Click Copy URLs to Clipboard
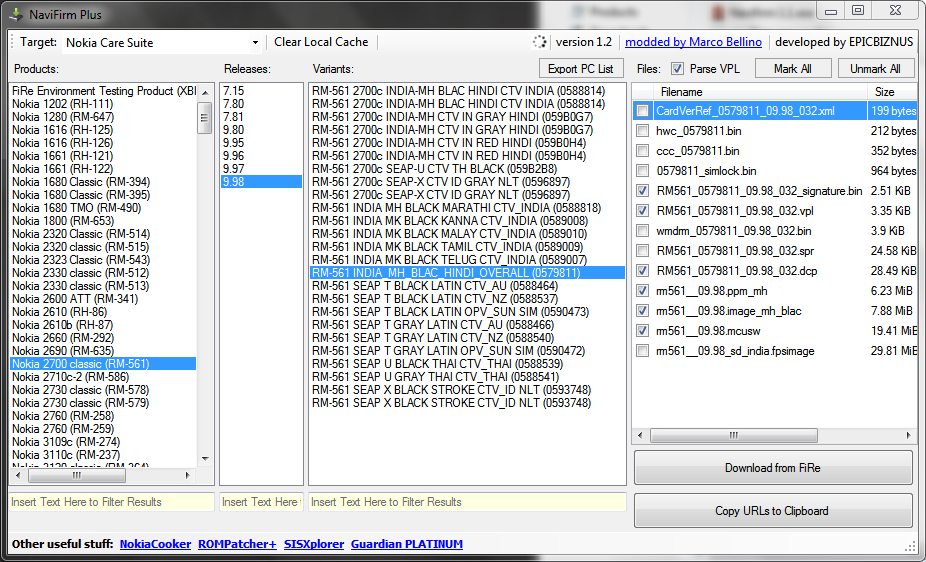 coord(772,511)
